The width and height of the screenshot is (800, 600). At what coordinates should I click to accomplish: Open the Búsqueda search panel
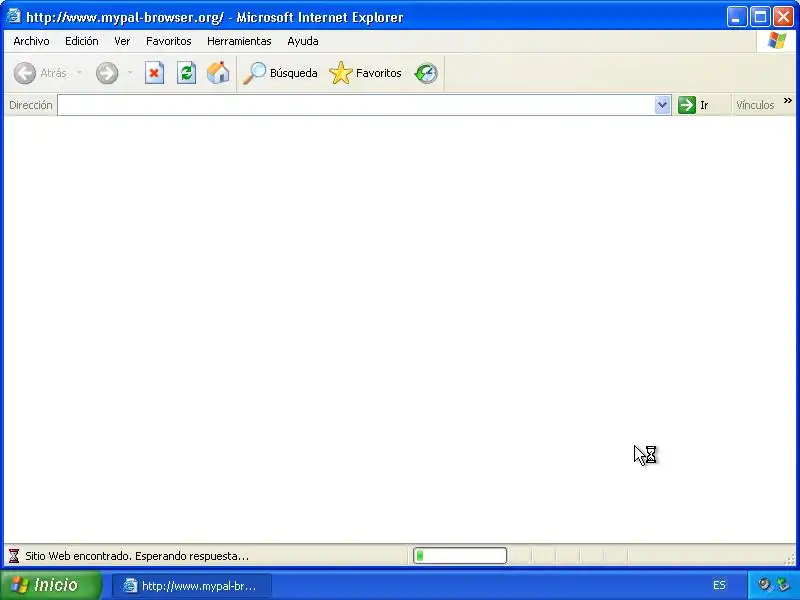click(x=280, y=73)
